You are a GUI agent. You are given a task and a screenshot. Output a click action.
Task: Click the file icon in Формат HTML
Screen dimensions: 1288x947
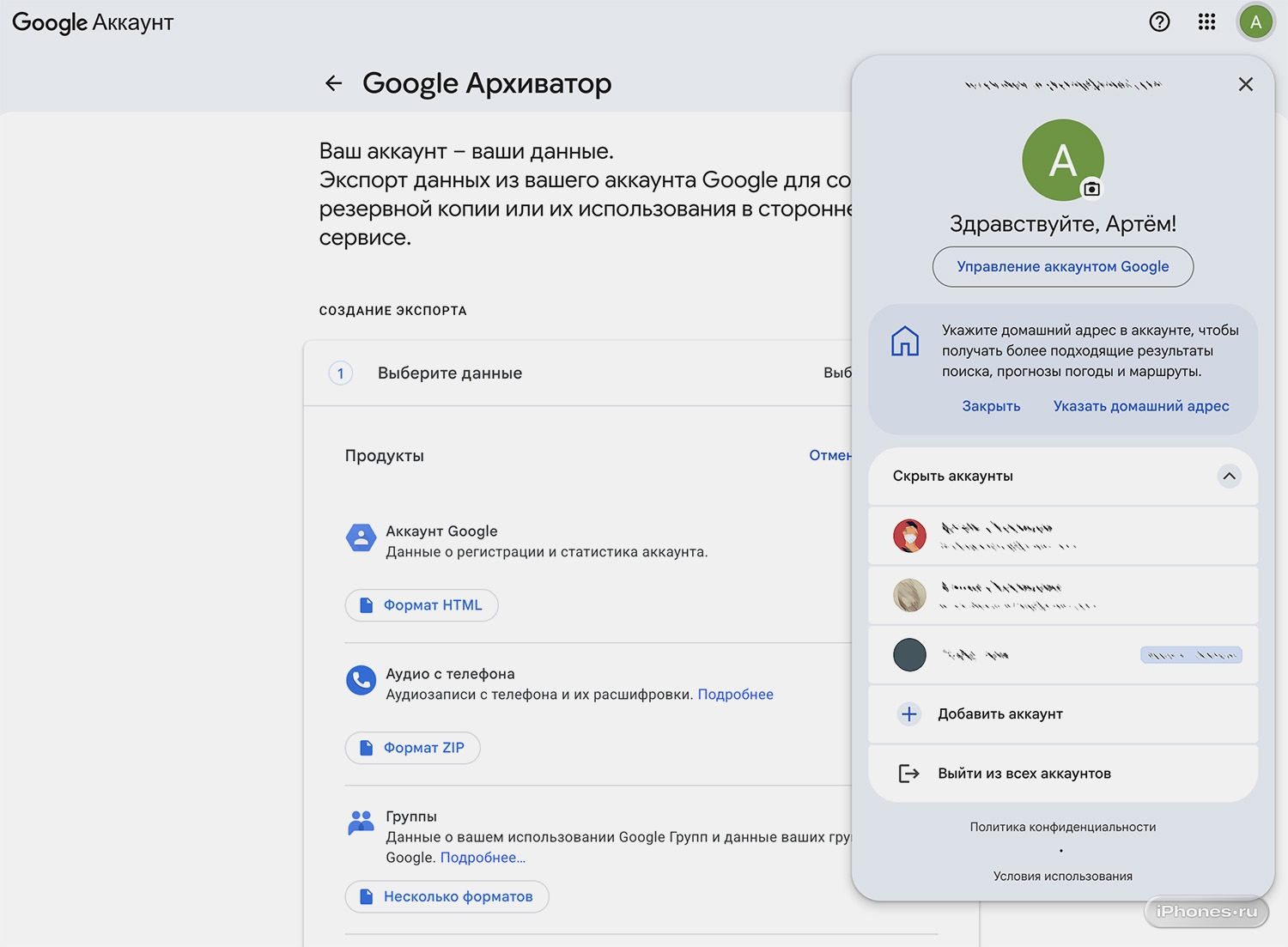pyautogui.click(x=366, y=605)
